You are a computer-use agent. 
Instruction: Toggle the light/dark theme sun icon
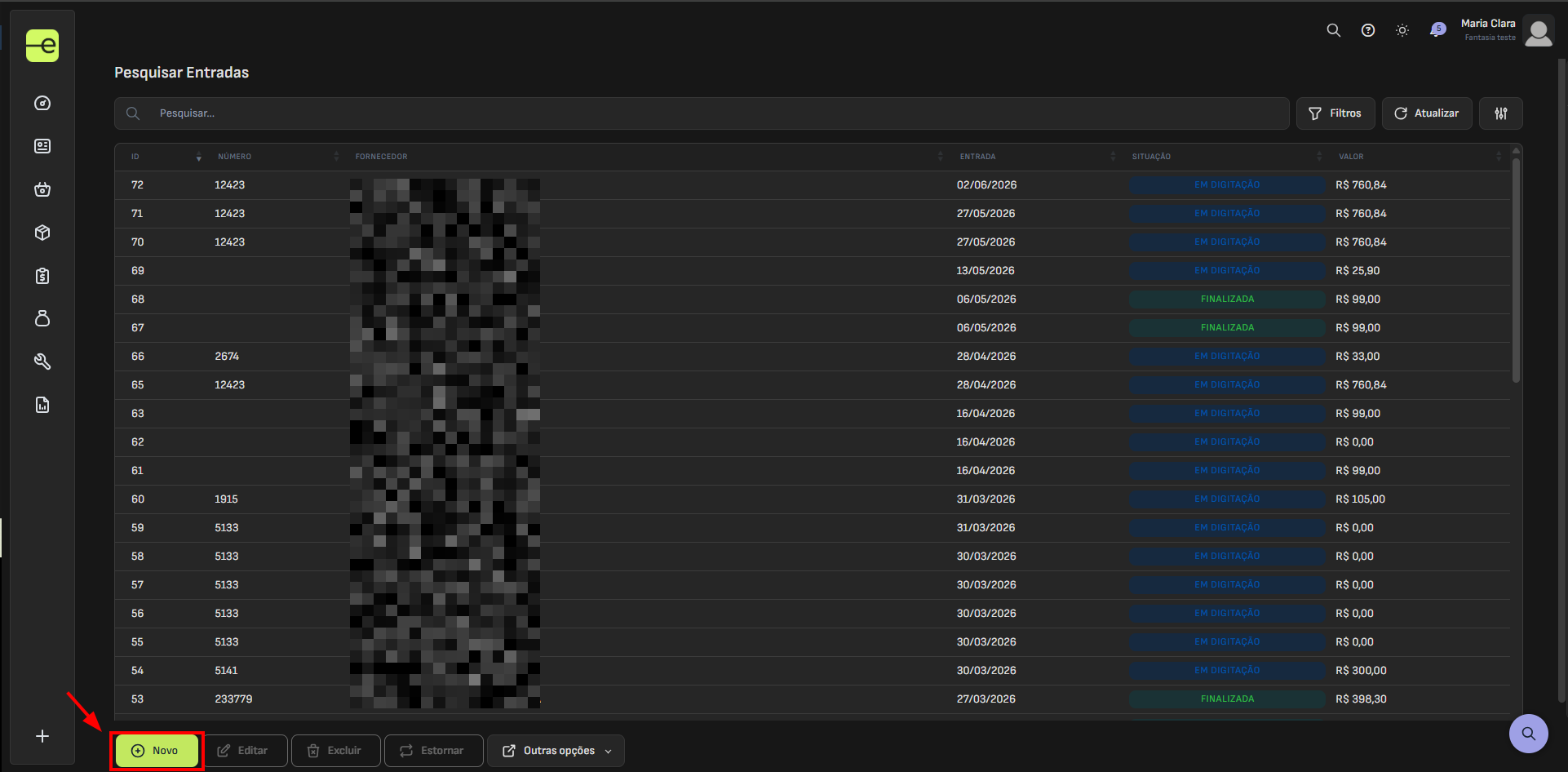pos(1402,30)
